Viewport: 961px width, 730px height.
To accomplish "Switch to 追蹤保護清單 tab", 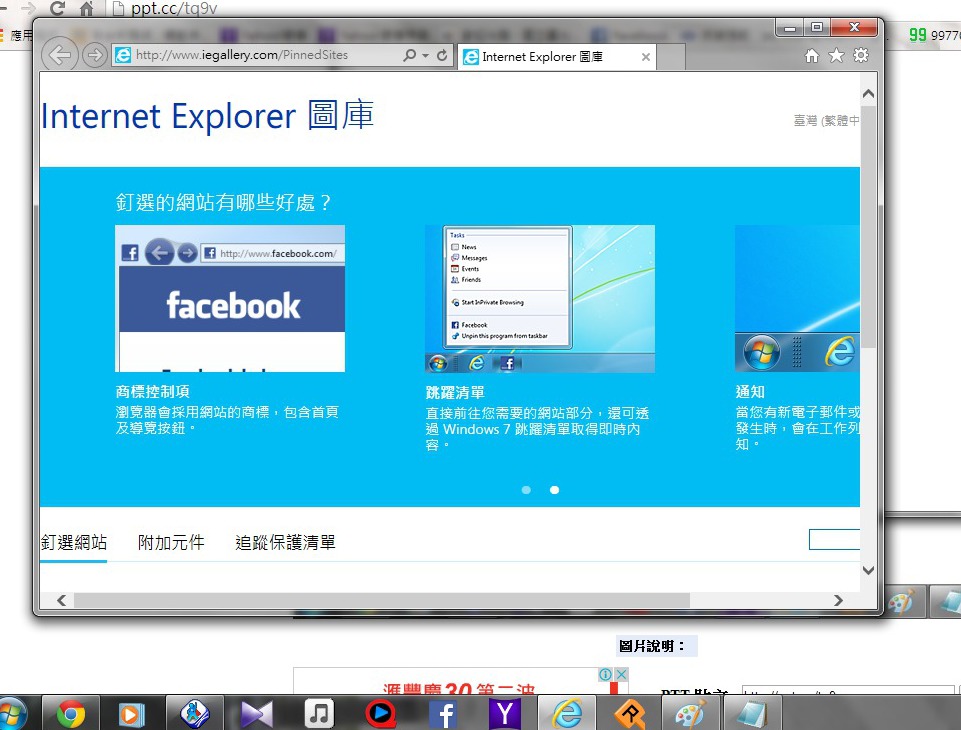I will coord(286,542).
